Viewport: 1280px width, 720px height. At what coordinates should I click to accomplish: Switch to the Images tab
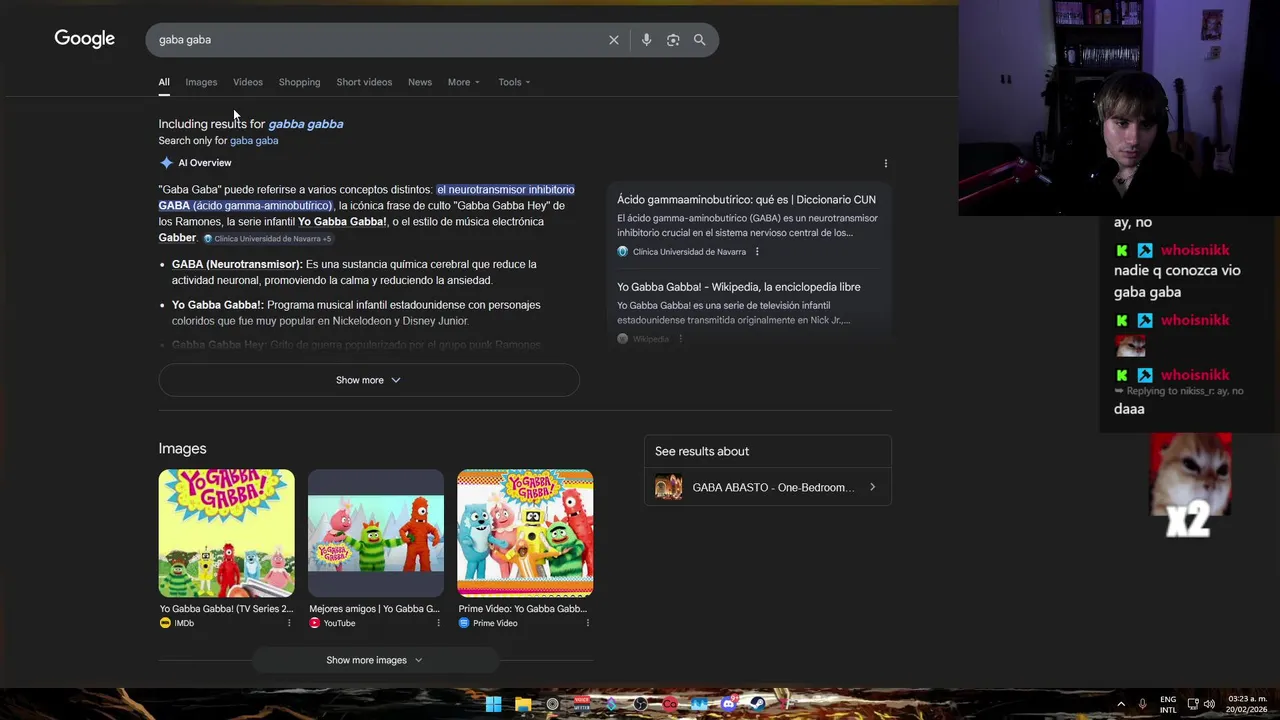pyautogui.click(x=201, y=82)
